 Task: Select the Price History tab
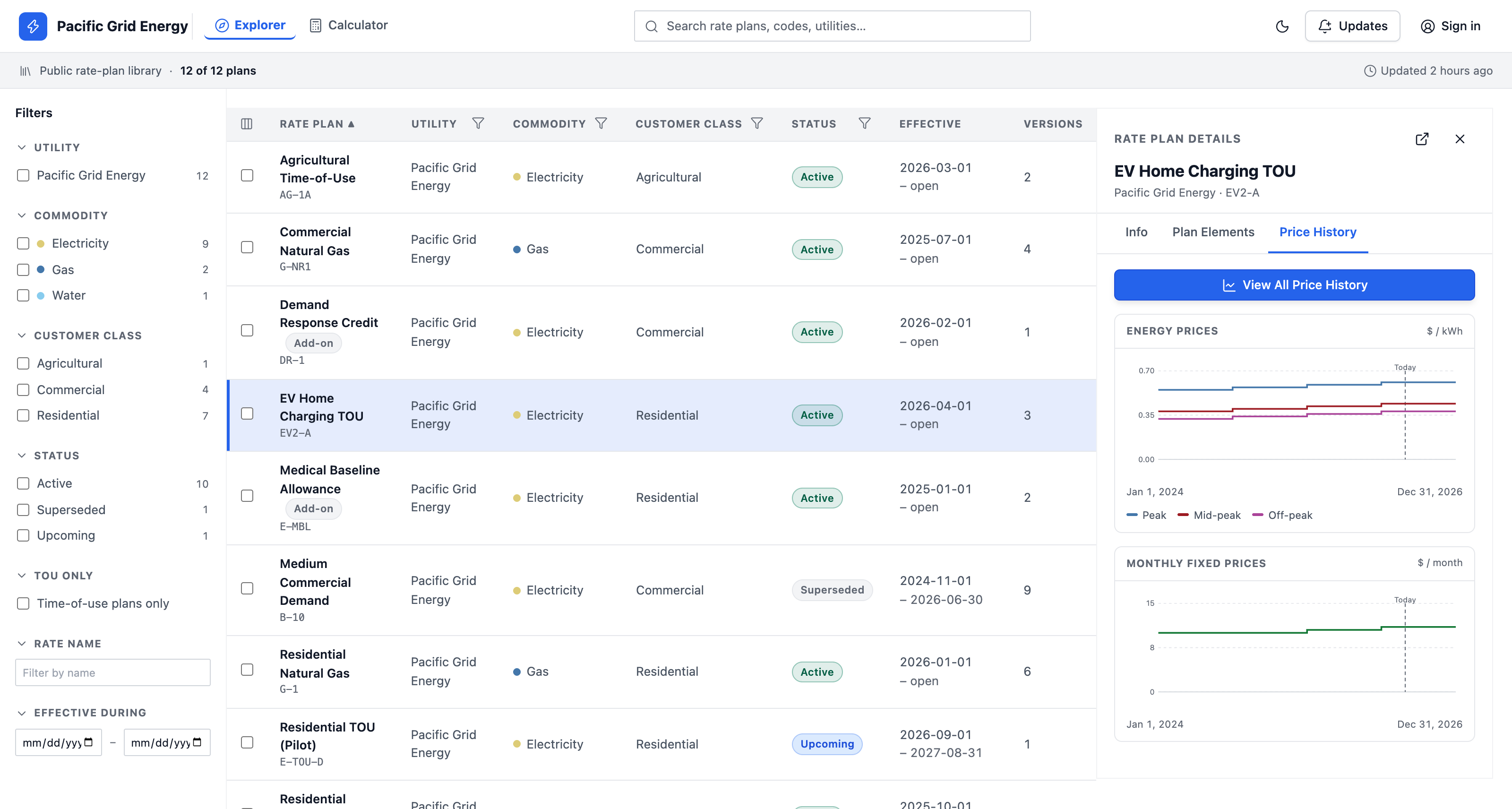coord(1318,232)
